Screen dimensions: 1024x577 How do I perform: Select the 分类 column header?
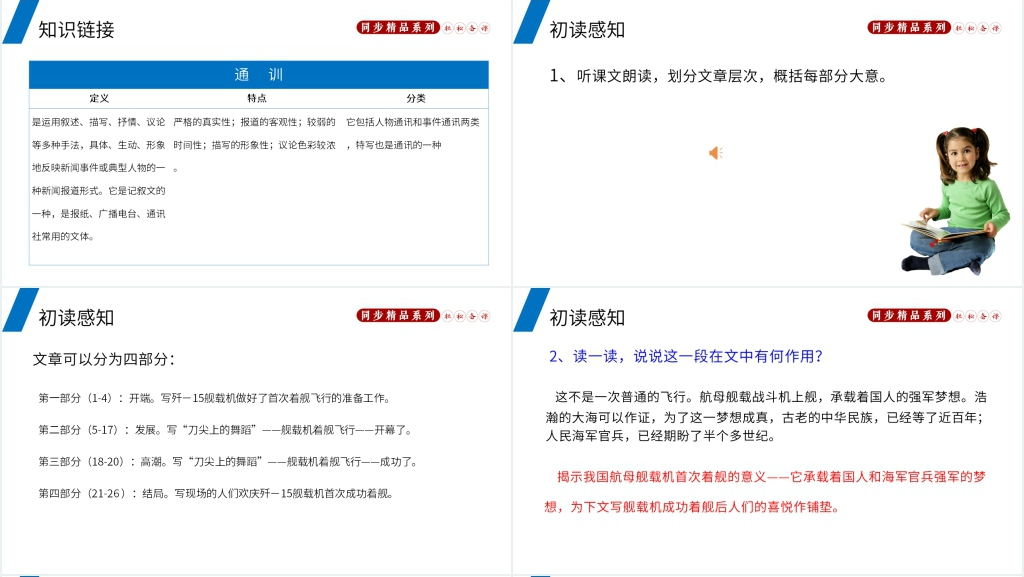coord(416,98)
